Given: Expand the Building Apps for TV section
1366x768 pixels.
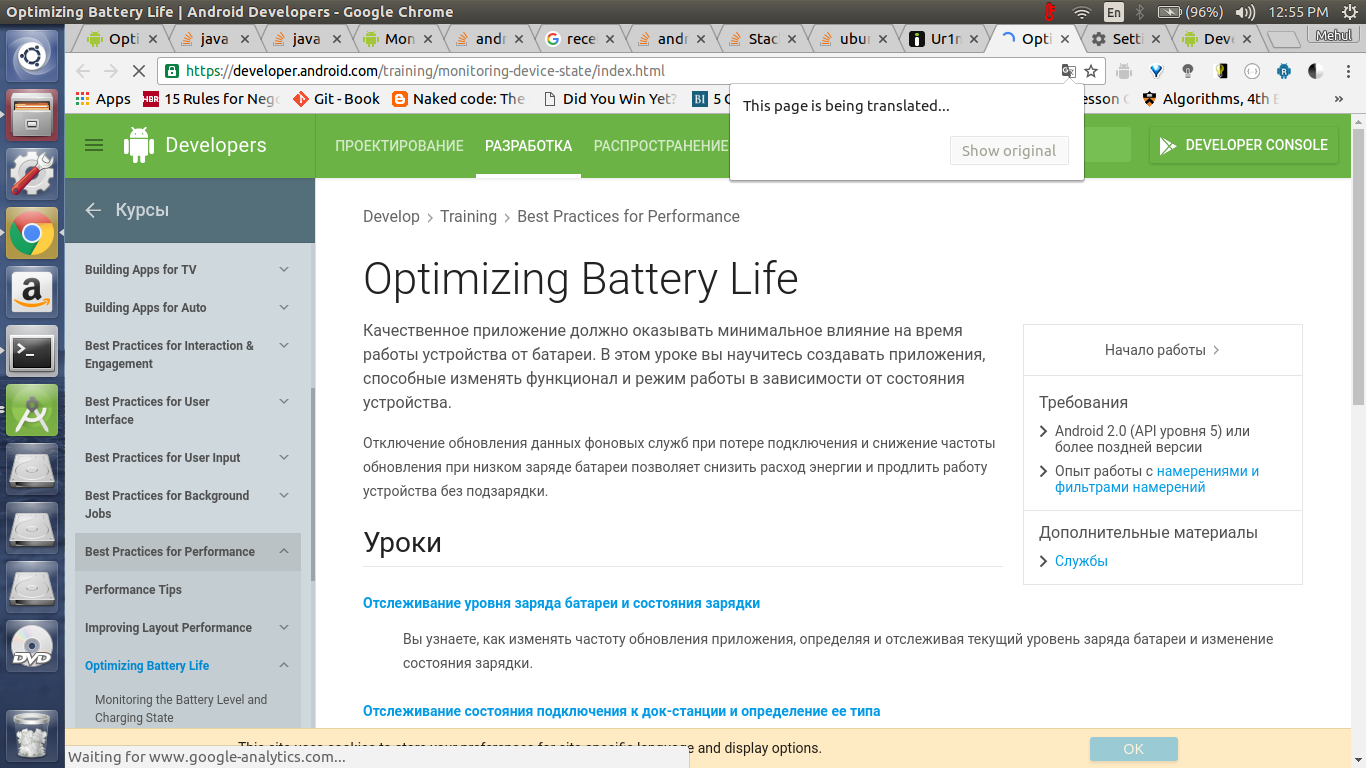Looking at the screenshot, I should [284, 270].
